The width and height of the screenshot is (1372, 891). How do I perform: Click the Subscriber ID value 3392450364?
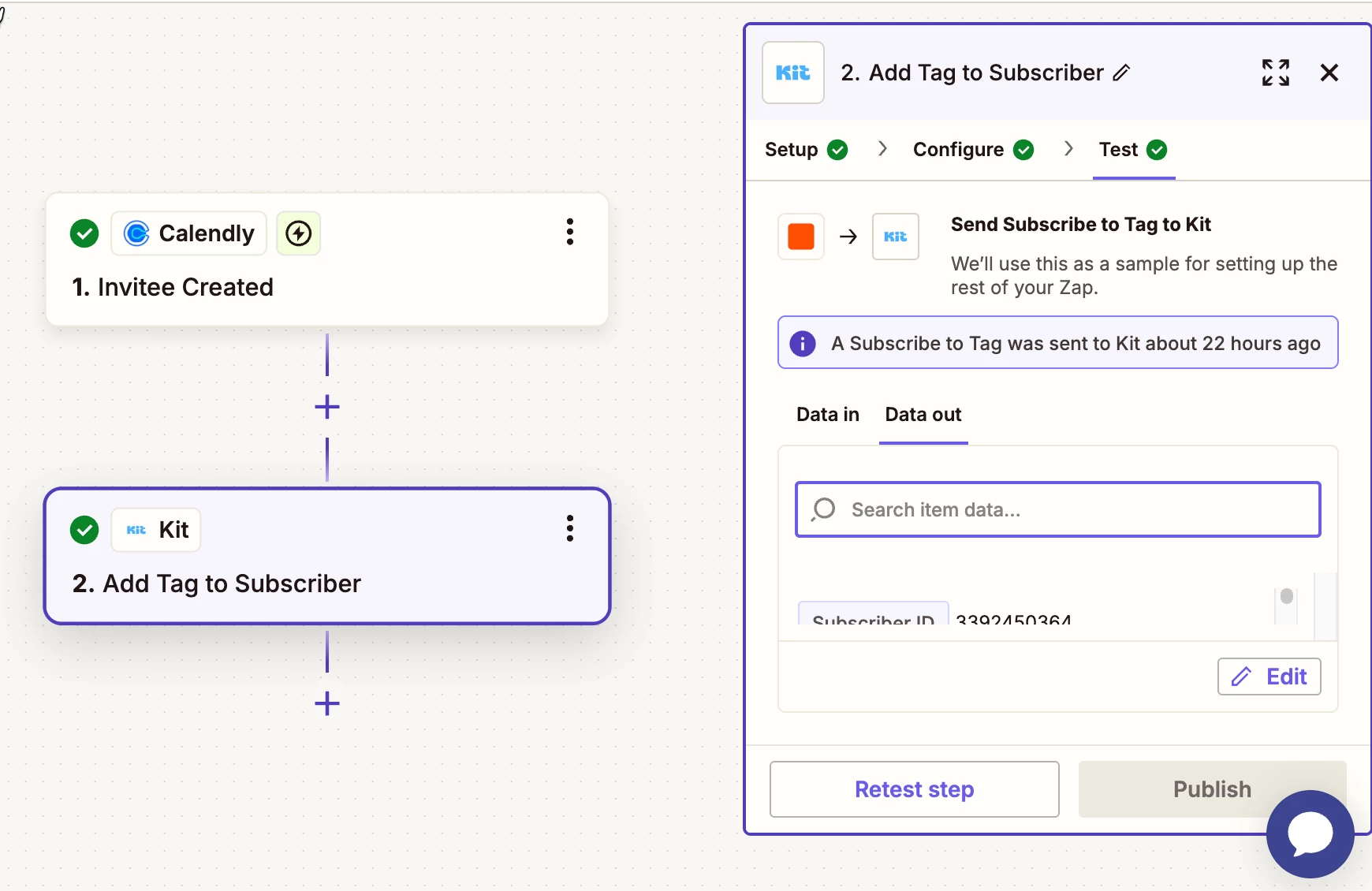pyautogui.click(x=1013, y=620)
